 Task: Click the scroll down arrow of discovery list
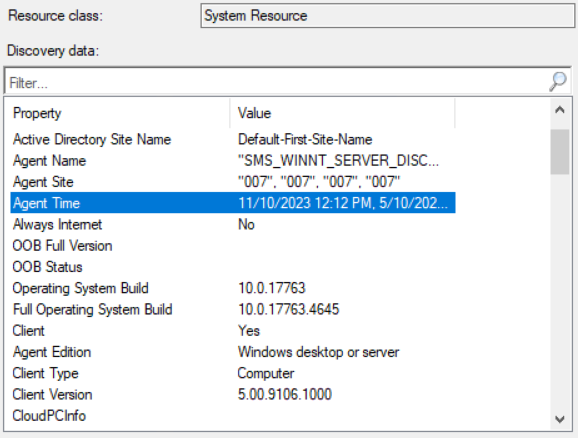(x=560, y=419)
